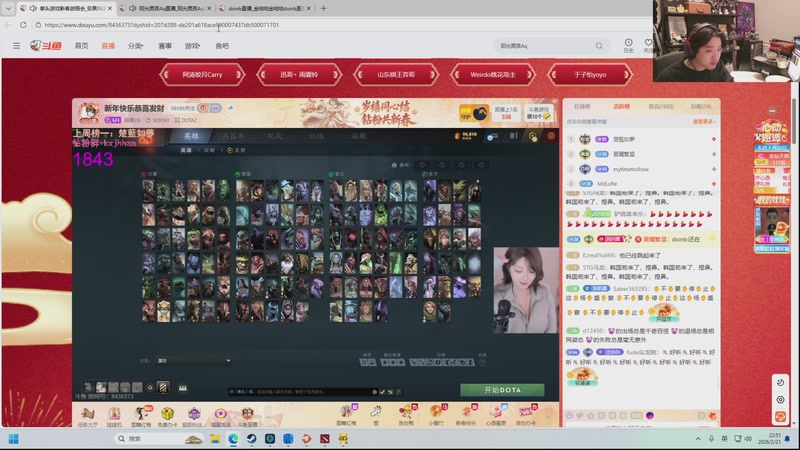Image resolution: width=800 pixels, height=450 pixels.
Task: Click ranking row MdLufie
Action: 642,184
